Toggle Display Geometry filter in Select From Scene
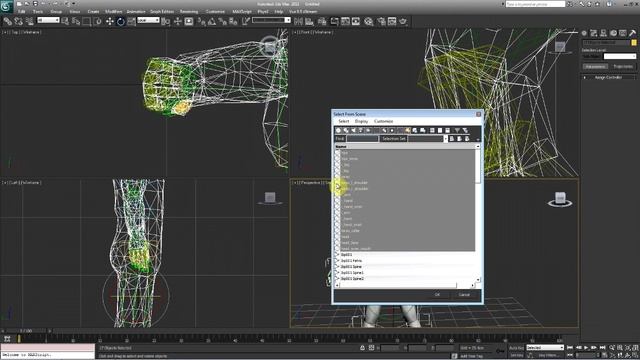This screenshot has height=360, width=640. pyautogui.click(x=338, y=131)
